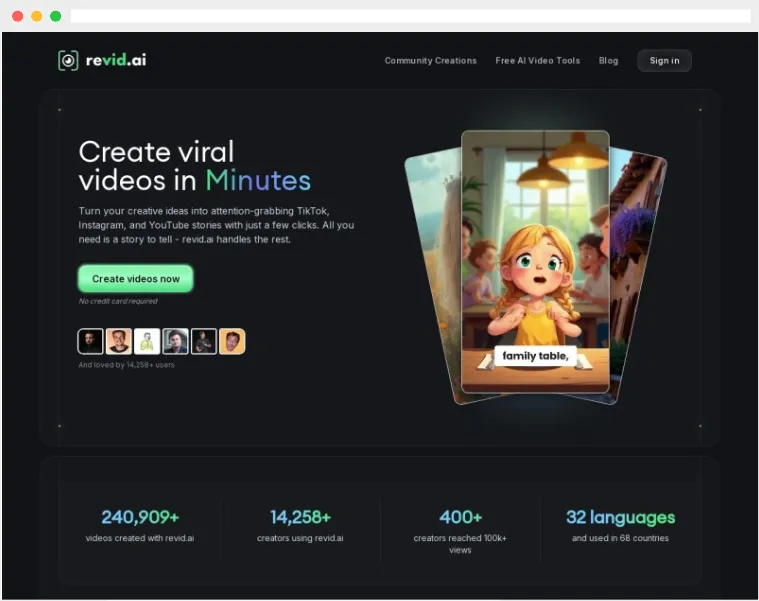Open the Community Creations page
The width and height of the screenshot is (759, 601).
[x=430, y=60]
